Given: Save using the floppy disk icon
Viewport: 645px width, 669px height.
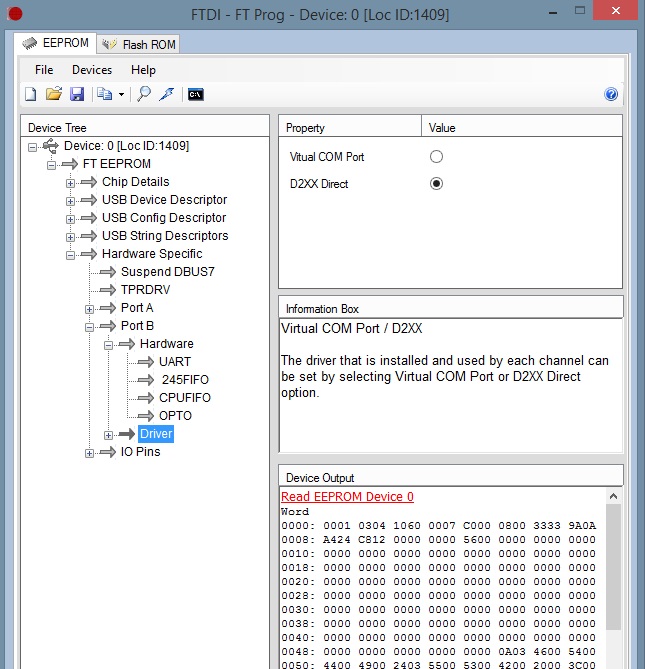Looking at the screenshot, I should [x=76, y=94].
